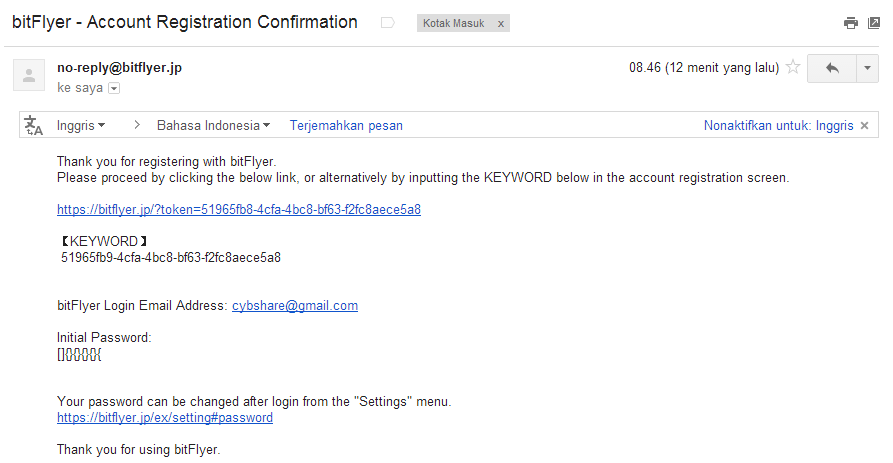
Task: Click the cybshare@gmail.com email address link
Action: click(295, 306)
